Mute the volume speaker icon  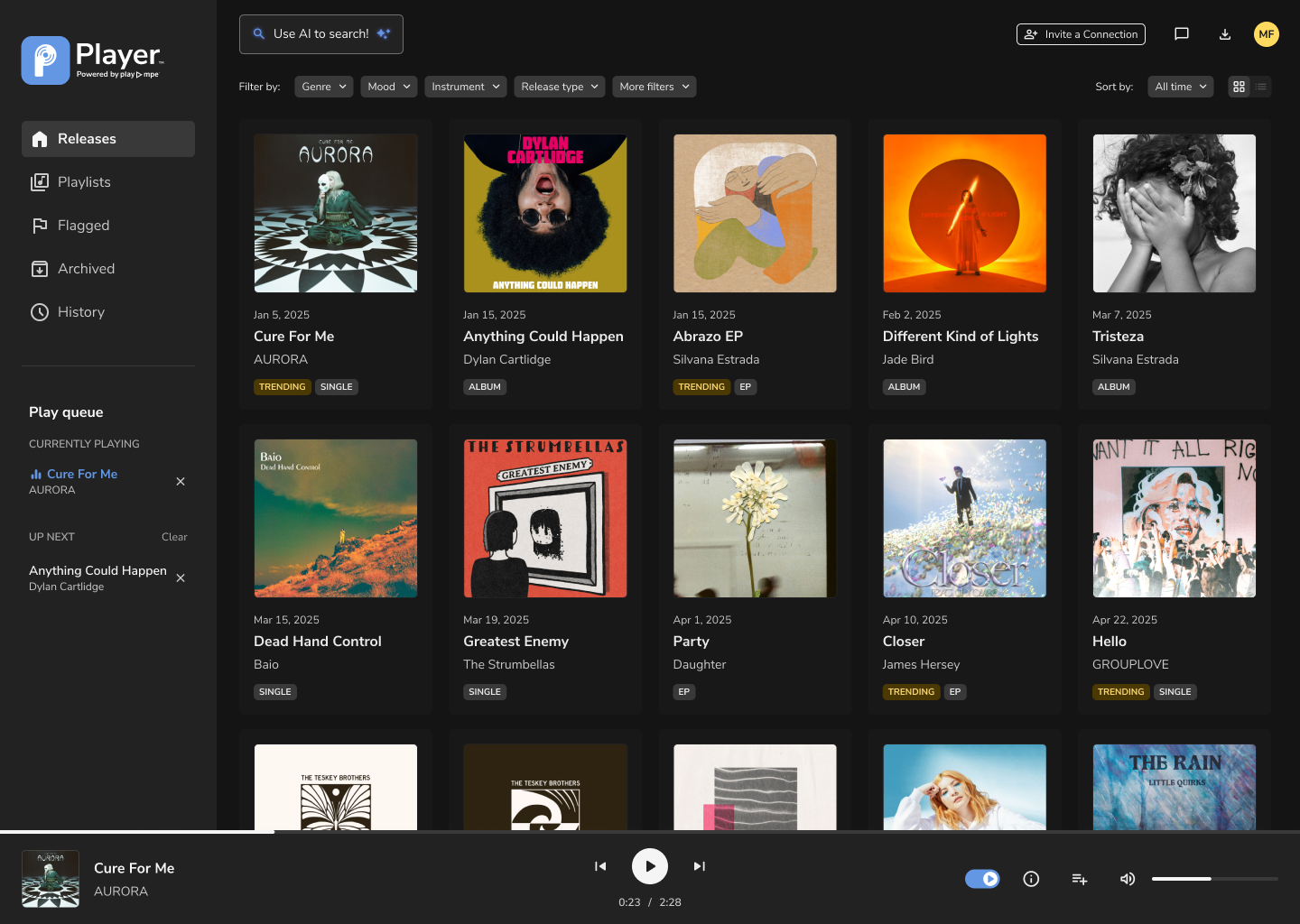(1128, 879)
